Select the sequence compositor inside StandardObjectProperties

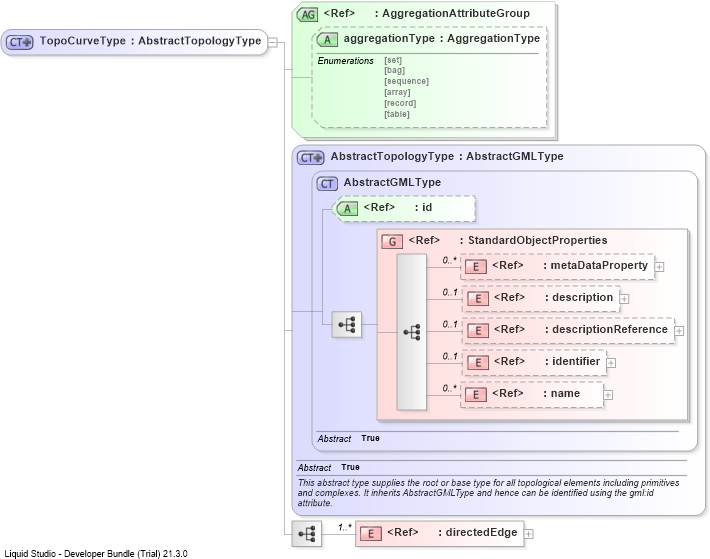412,332
